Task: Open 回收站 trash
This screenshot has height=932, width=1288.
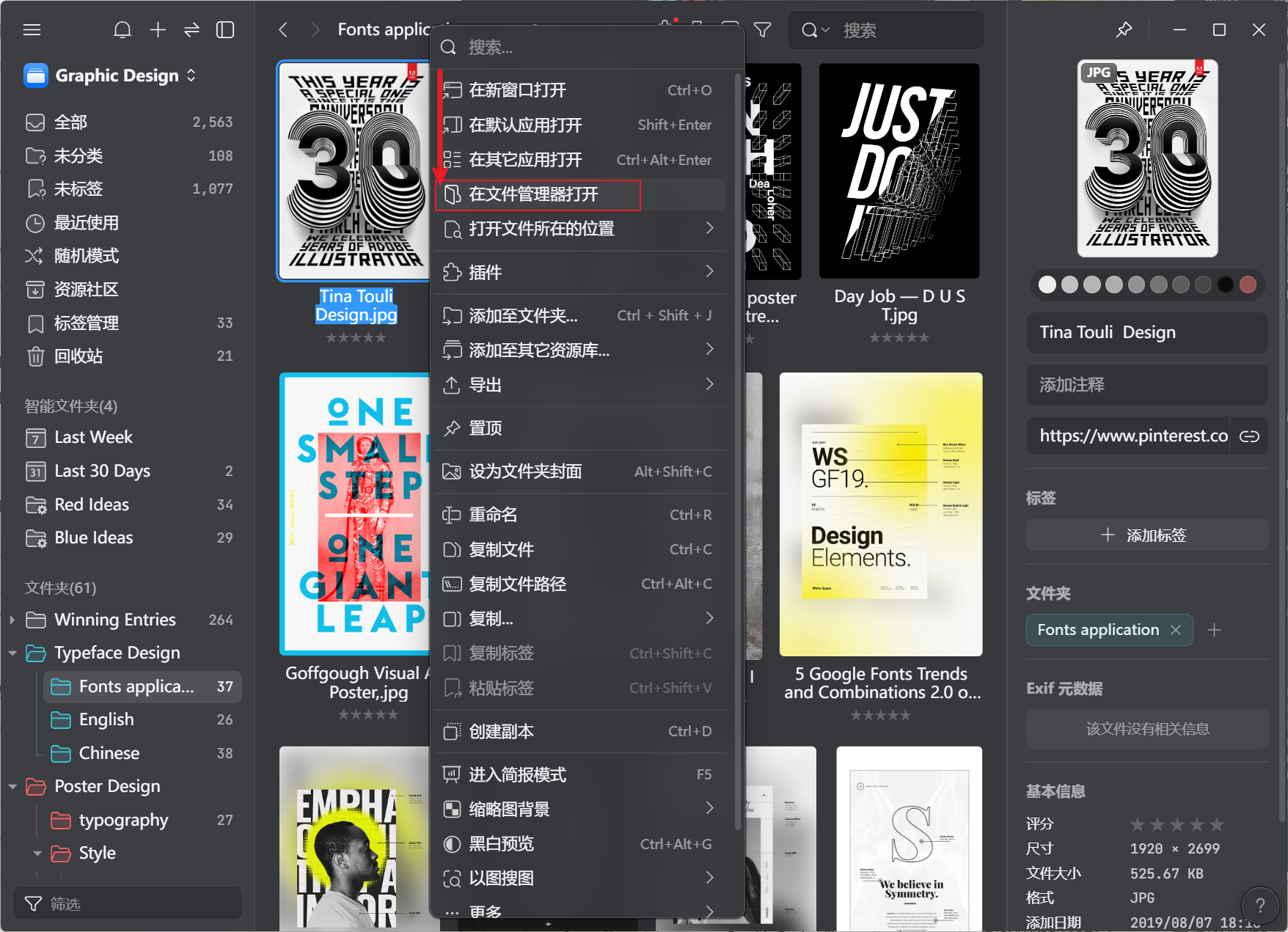Action: pyautogui.click(x=128, y=356)
